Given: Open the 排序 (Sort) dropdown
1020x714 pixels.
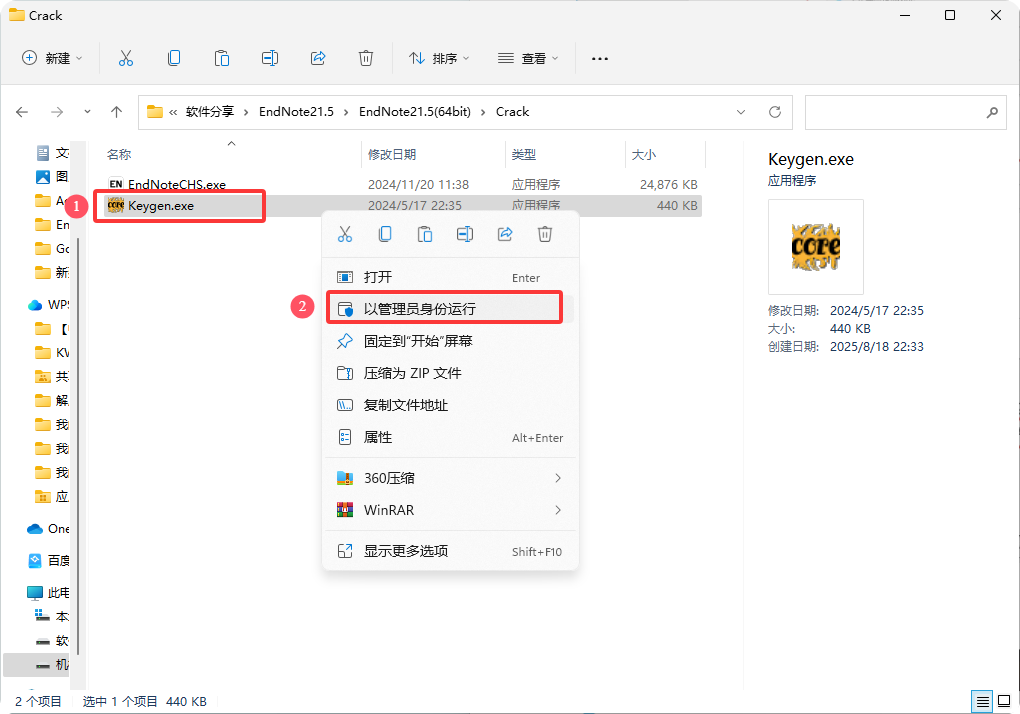Looking at the screenshot, I should (439, 59).
